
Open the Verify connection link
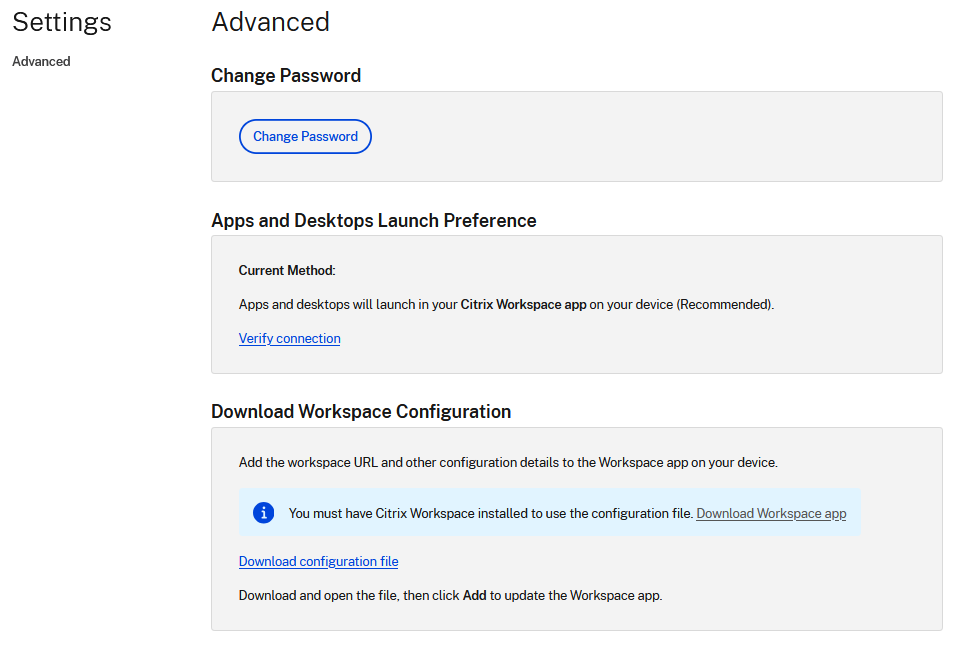pos(289,339)
